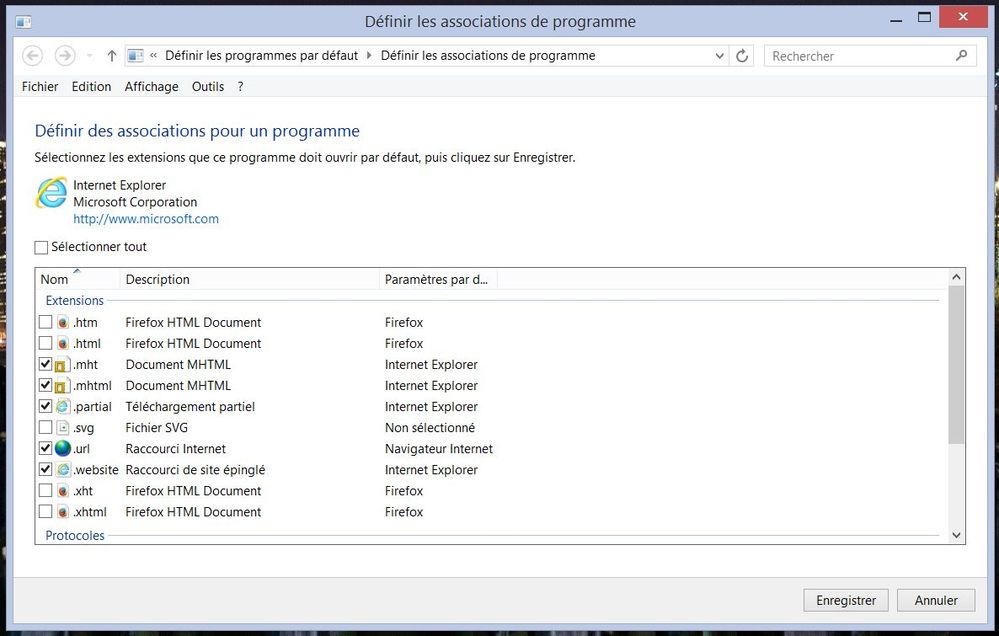This screenshot has width=999, height=636.
Task: Open the Outils menu
Action: tap(208, 87)
